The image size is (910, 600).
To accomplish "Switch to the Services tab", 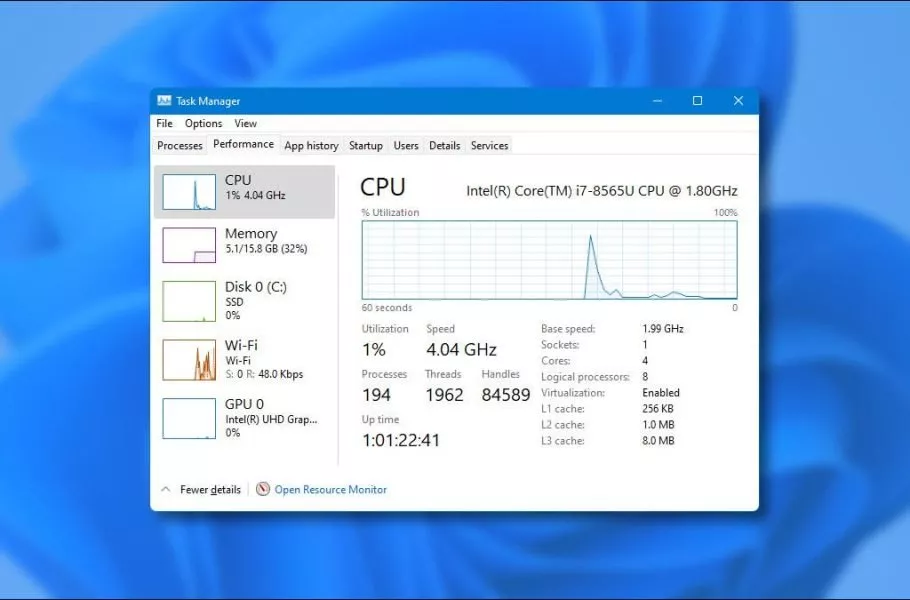I will click(489, 146).
